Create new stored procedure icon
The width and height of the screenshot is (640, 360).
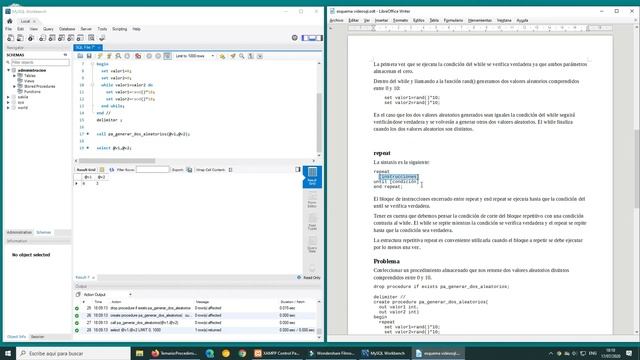(71, 38)
